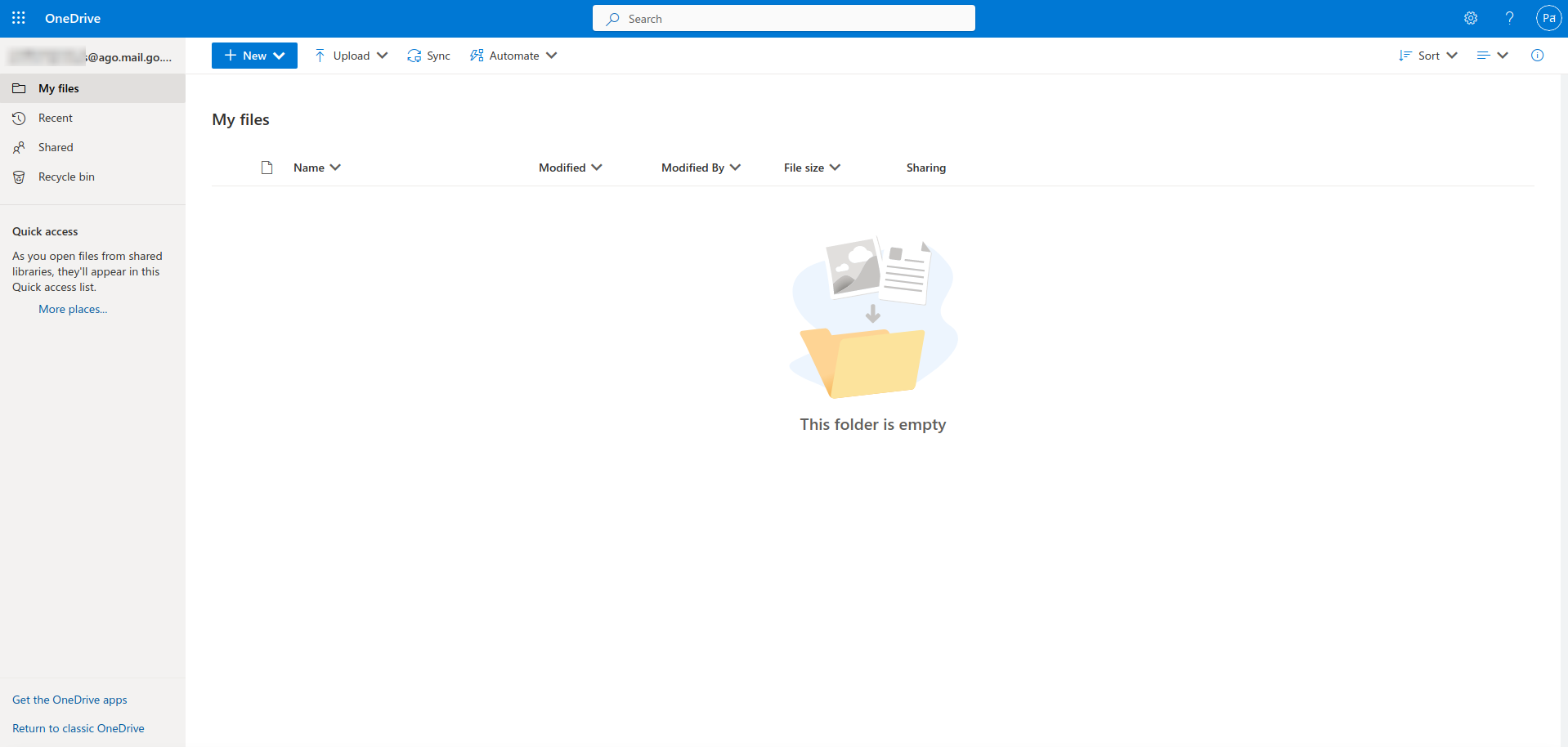This screenshot has height=747, width=1568.
Task: Expand the New menu
Action: coord(254,56)
